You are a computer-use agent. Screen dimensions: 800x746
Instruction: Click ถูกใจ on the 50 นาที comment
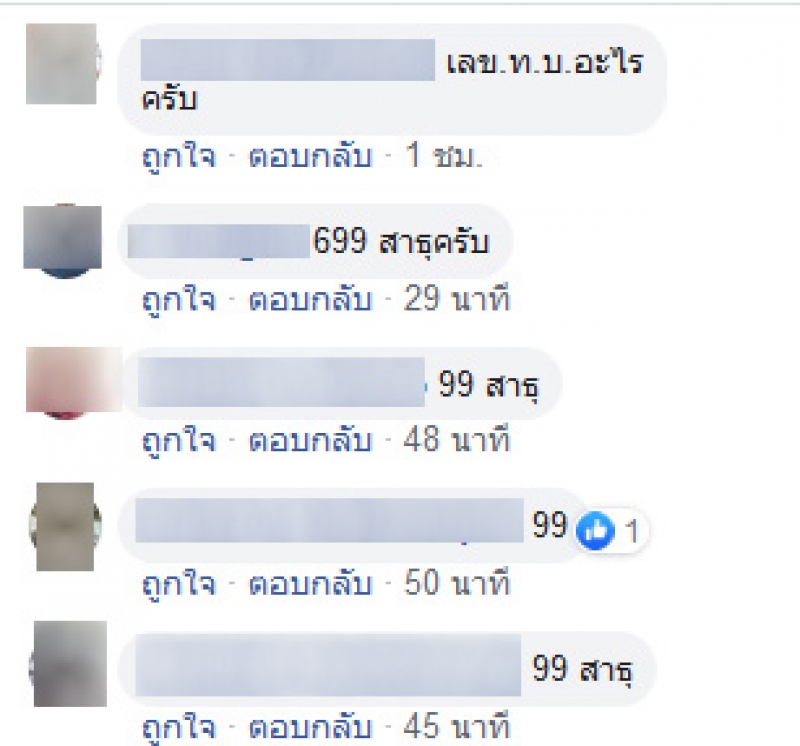coord(179,583)
